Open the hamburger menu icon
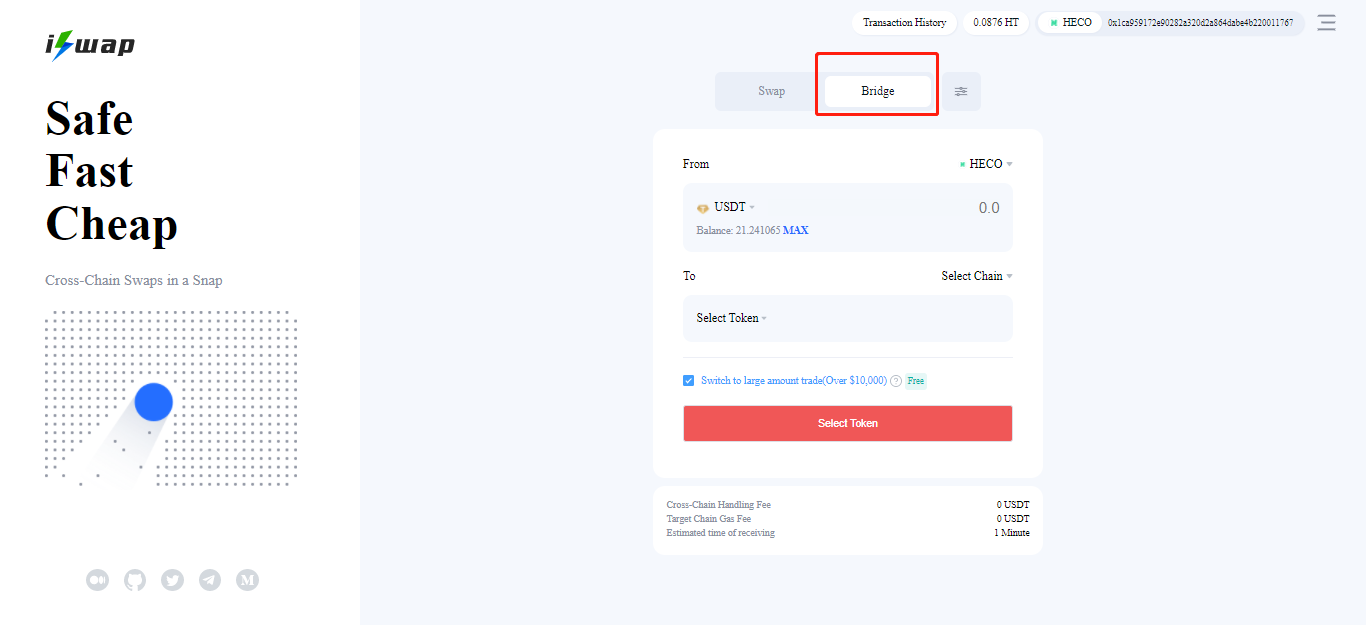The height and width of the screenshot is (625, 1366). click(1326, 22)
